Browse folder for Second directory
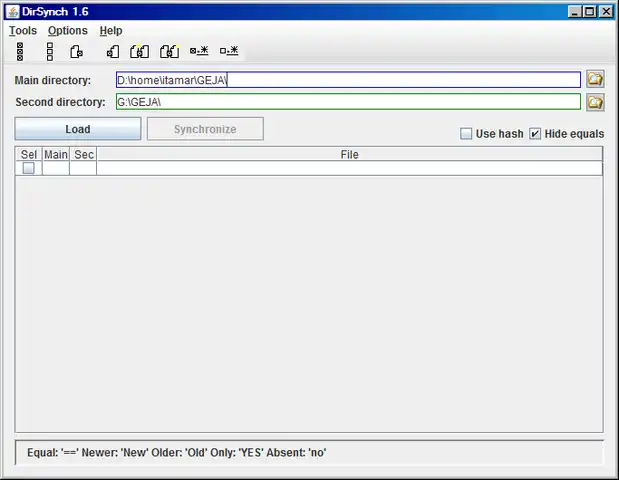619x480 pixels. pos(595,102)
